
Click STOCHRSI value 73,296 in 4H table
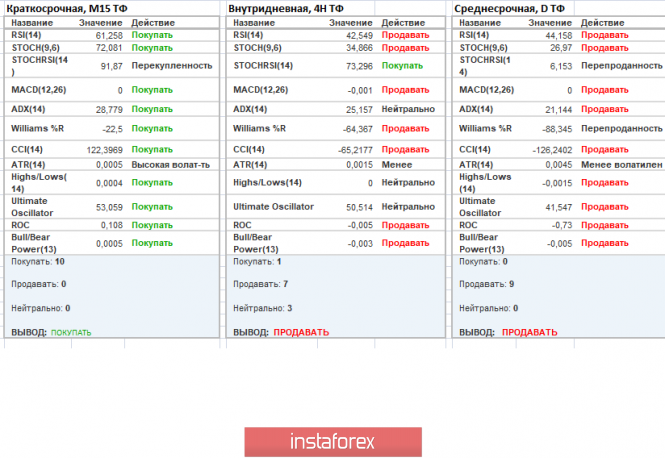click(359, 66)
